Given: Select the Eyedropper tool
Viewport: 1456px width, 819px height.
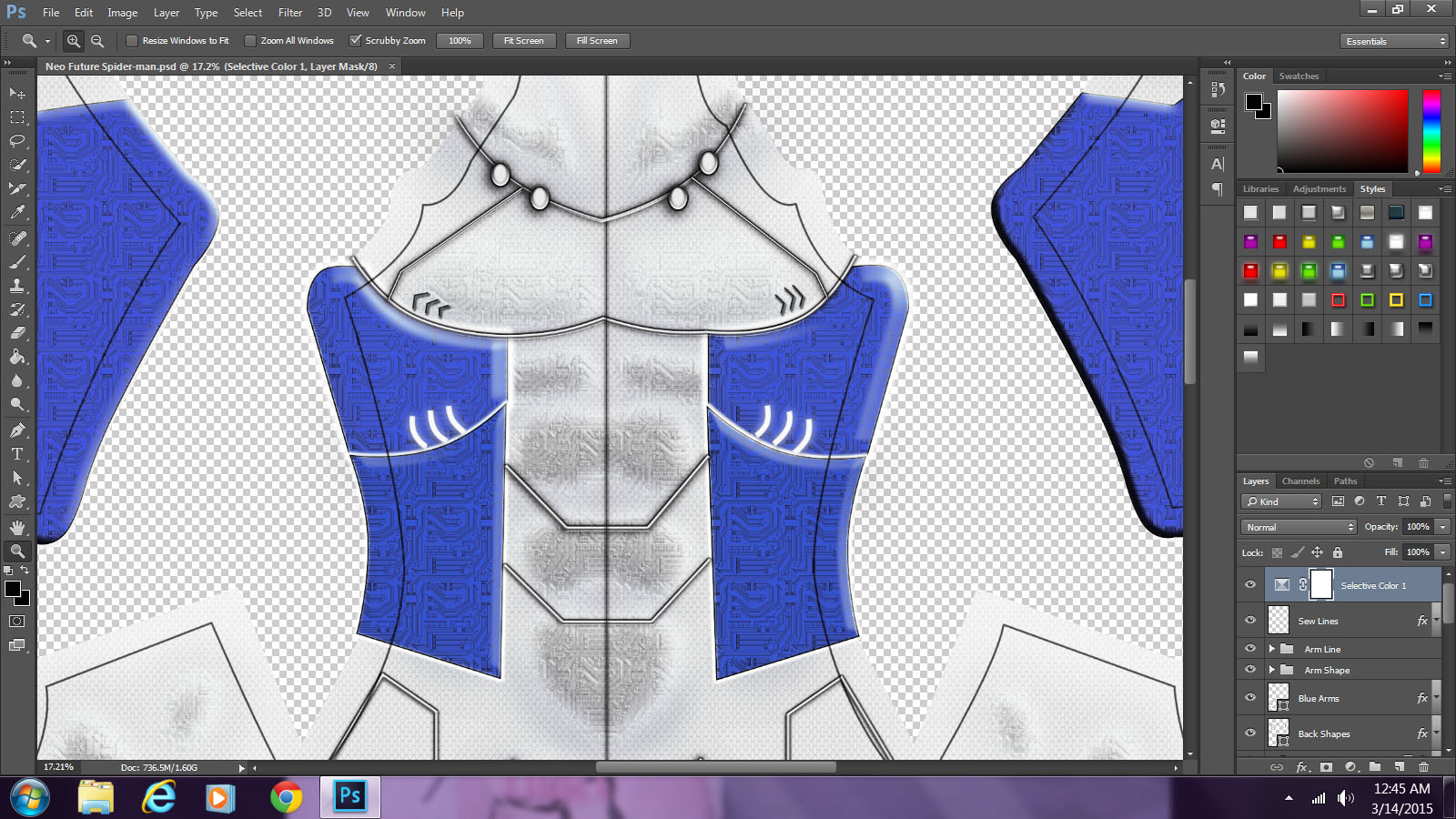Looking at the screenshot, I should [x=17, y=212].
